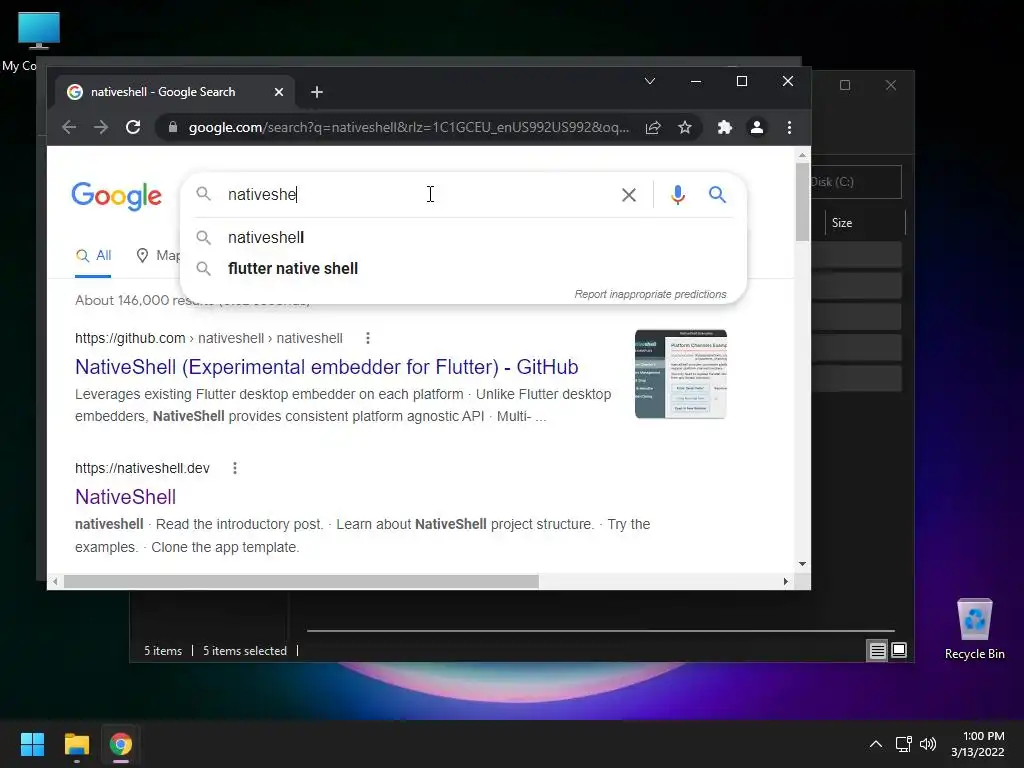The height and width of the screenshot is (768, 1024).
Task: Click '5 items selected' in the status bar
Action: pyautogui.click(x=245, y=651)
